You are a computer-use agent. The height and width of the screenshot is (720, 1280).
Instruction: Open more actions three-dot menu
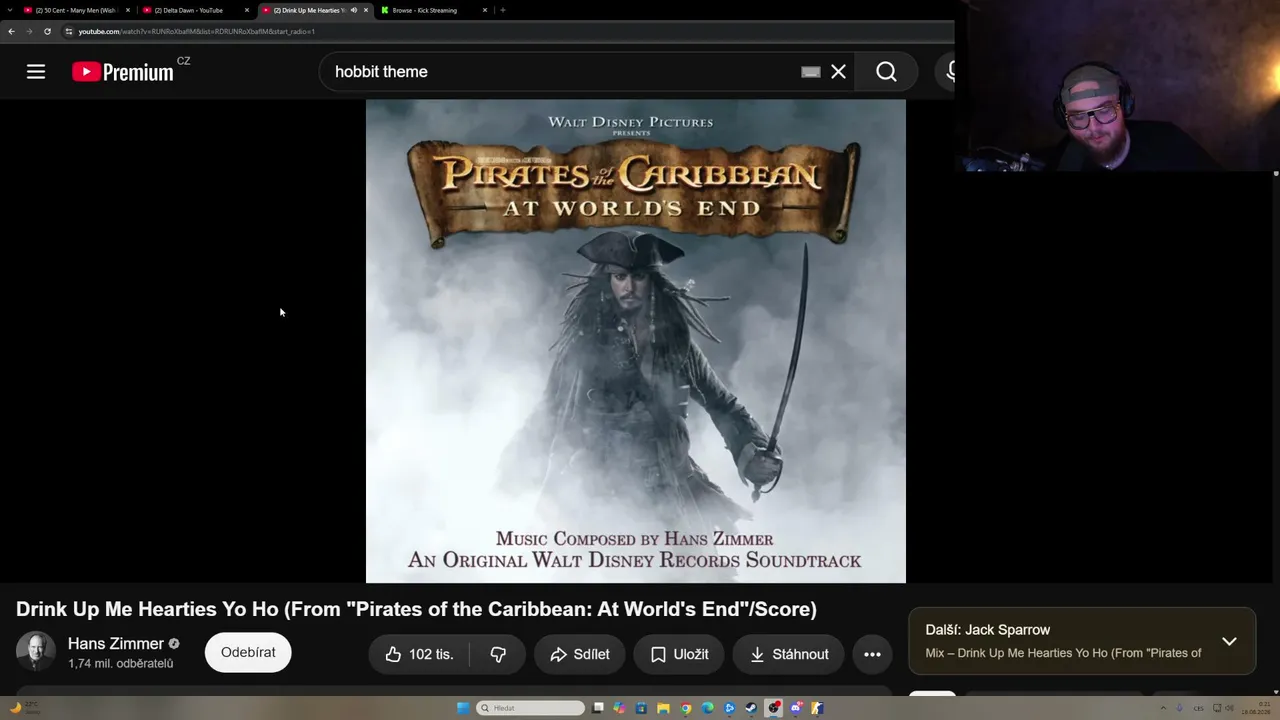(x=872, y=654)
